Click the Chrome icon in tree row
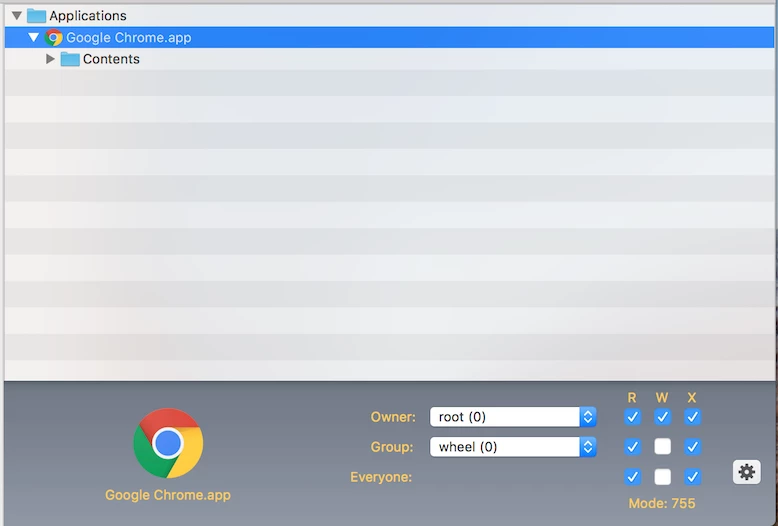The height and width of the screenshot is (526, 778). 54,37
